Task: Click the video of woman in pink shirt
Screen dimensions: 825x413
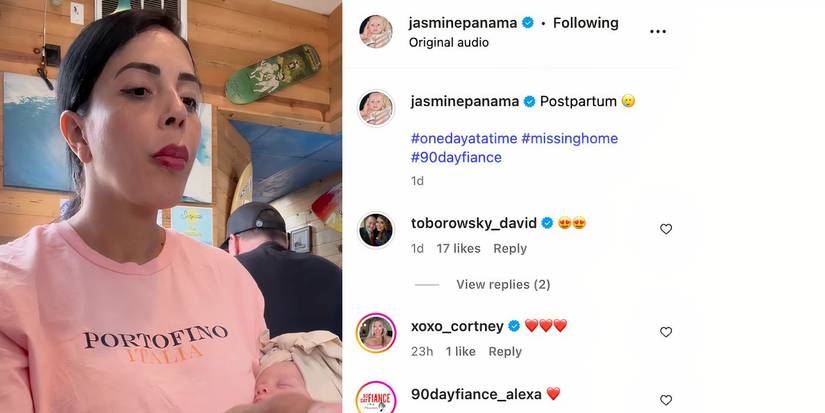Action: coord(171,206)
